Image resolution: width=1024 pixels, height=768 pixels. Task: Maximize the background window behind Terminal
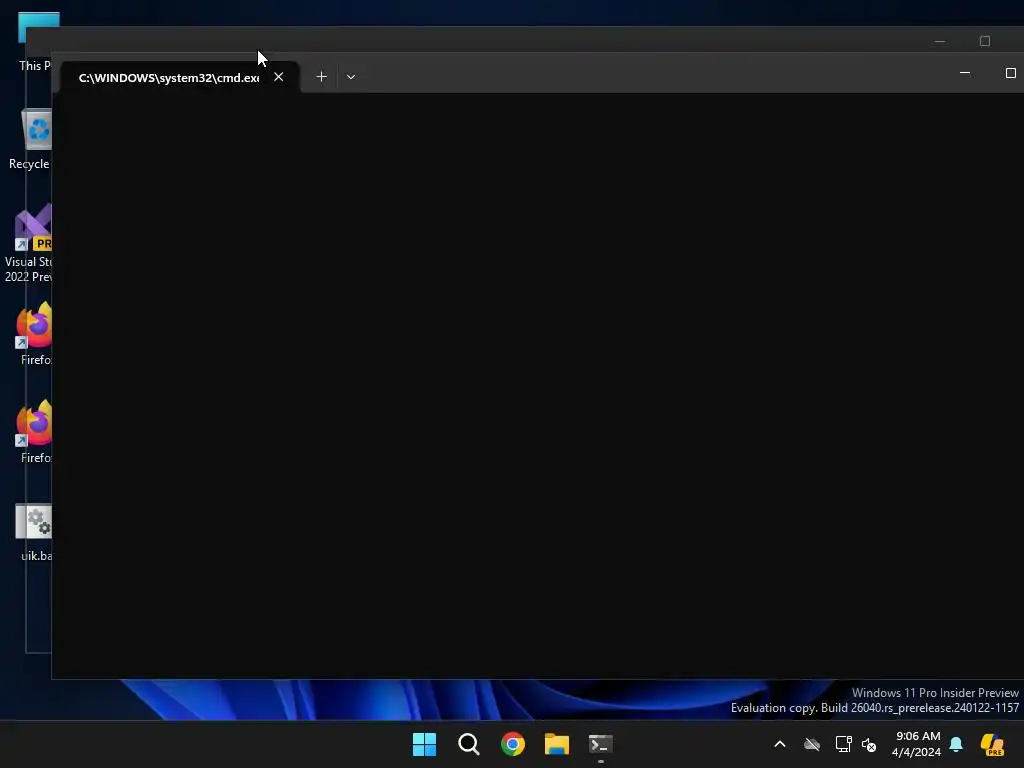(x=985, y=41)
